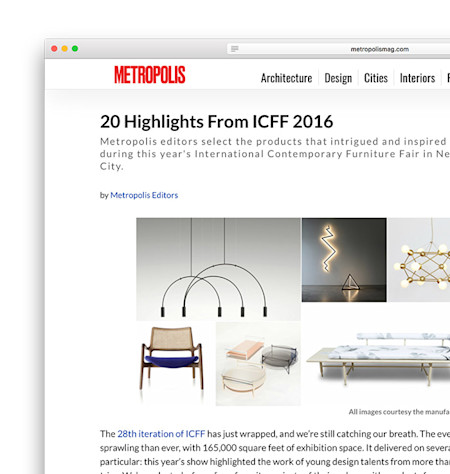Click the images courtesy caption text
The width and height of the screenshot is (450, 474).
click(x=399, y=412)
